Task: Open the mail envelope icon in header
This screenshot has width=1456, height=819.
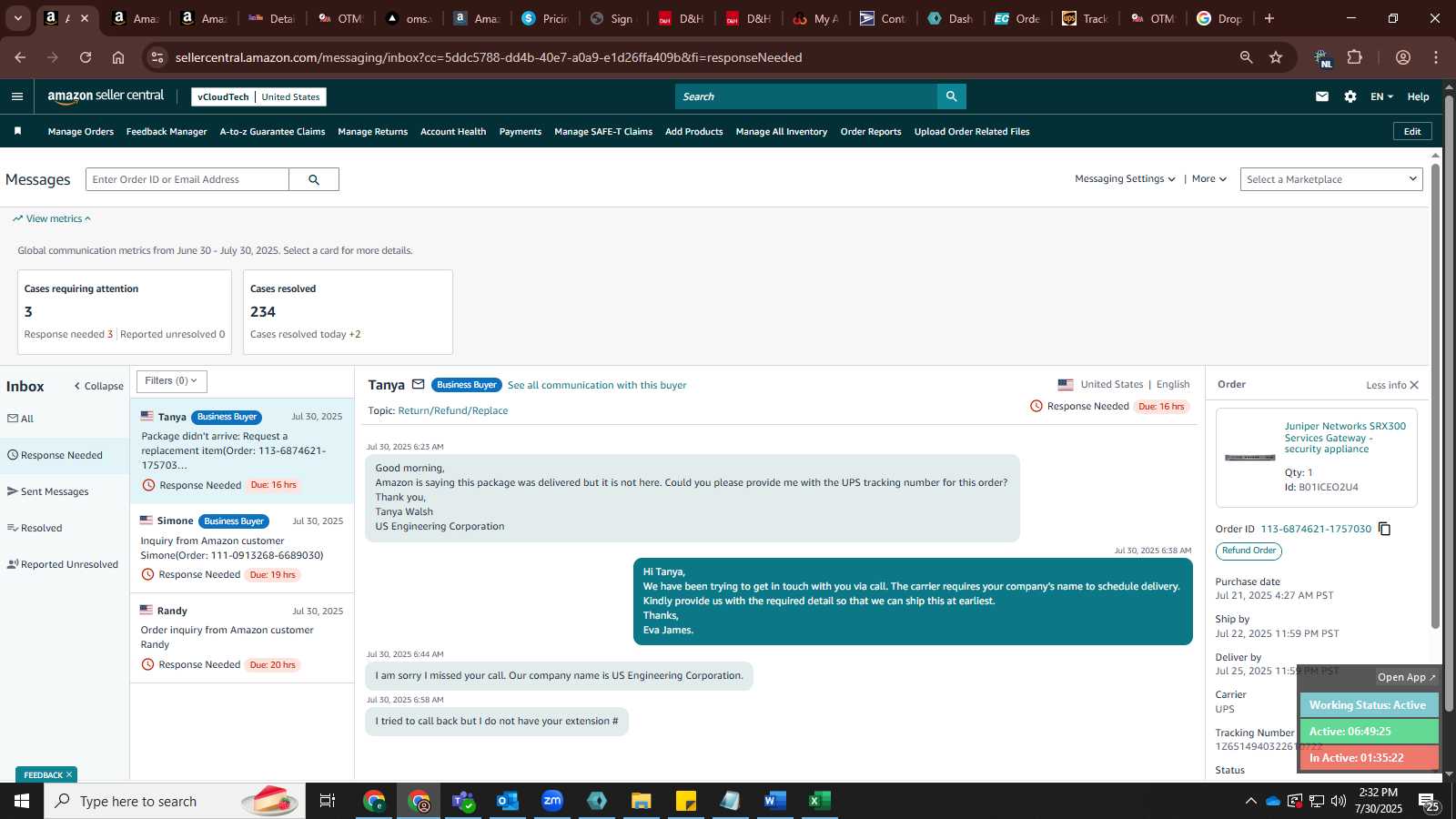Action: (1322, 96)
